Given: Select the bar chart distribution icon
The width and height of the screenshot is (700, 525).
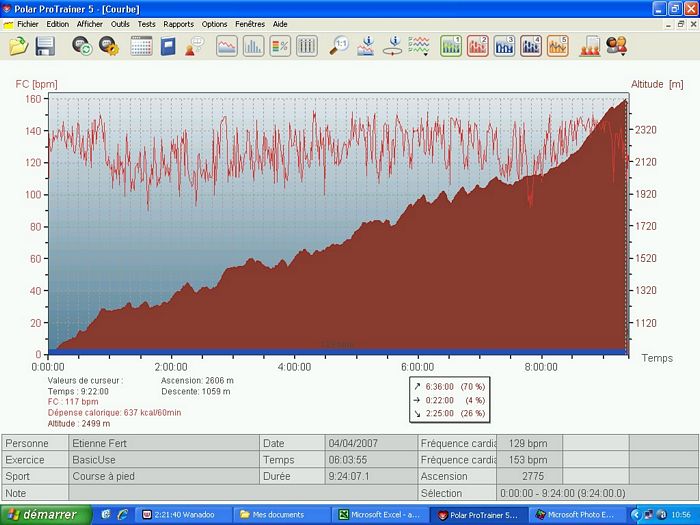Looking at the screenshot, I should (253, 46).
